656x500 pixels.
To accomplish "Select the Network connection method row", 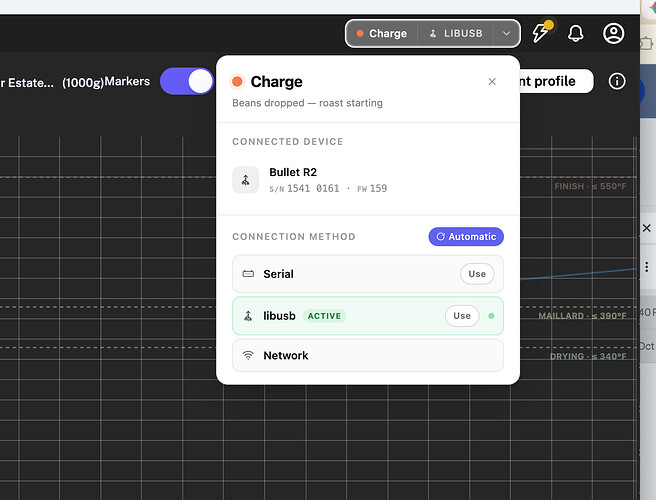I will 368,356.
